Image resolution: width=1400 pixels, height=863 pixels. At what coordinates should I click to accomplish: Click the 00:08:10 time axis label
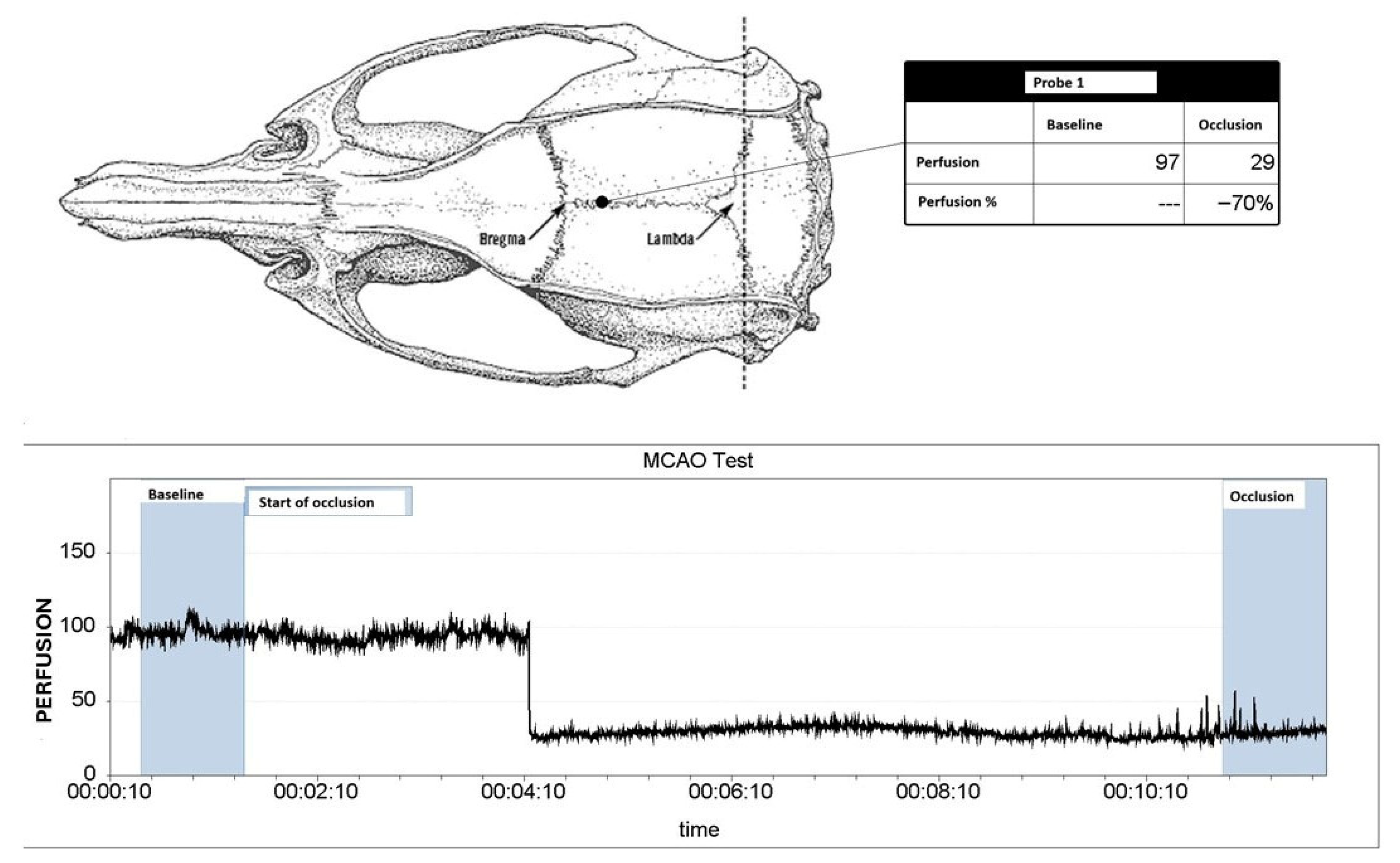click(x=937, y=792)
